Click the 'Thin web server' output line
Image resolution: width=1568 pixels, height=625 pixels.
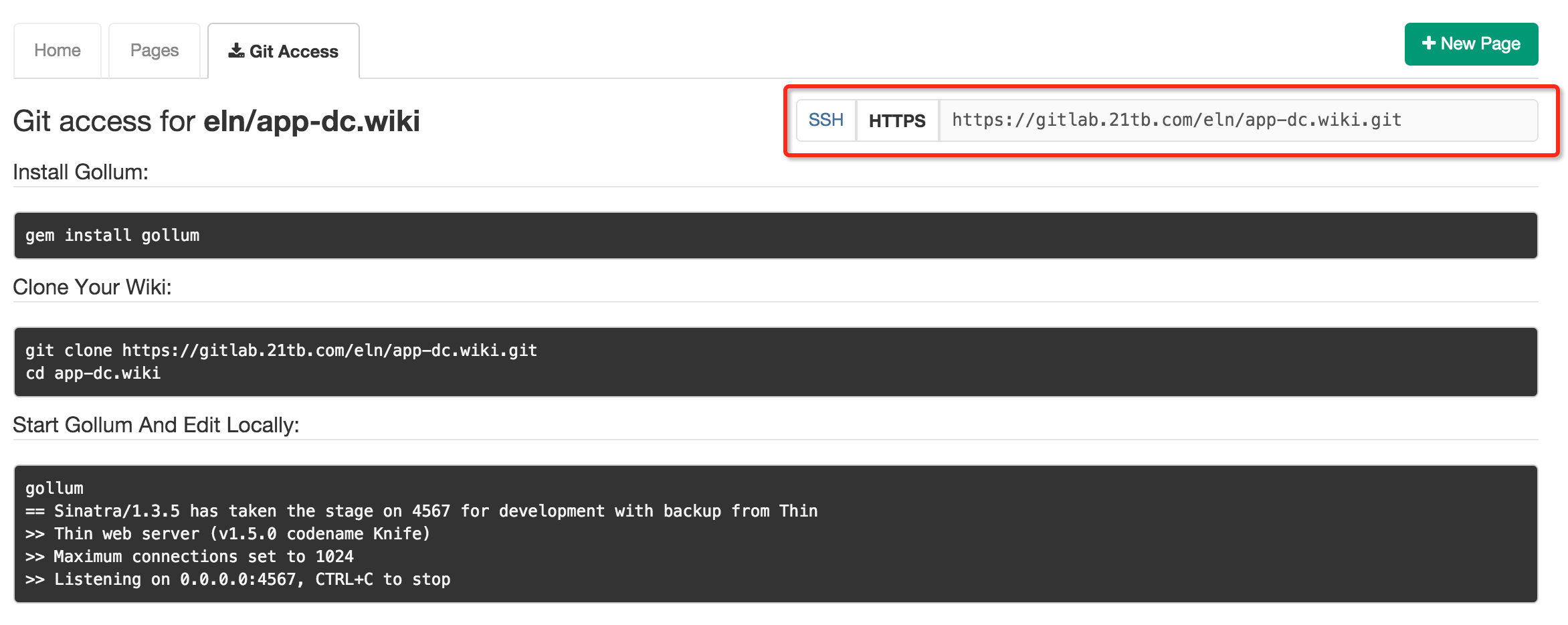click(x=227, y=534)
